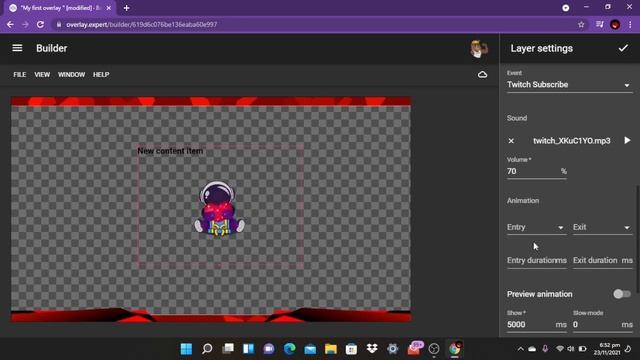
Task: Remove the twitch_XKuC1YO.mp3 sound file
Action: coord(511,141)
